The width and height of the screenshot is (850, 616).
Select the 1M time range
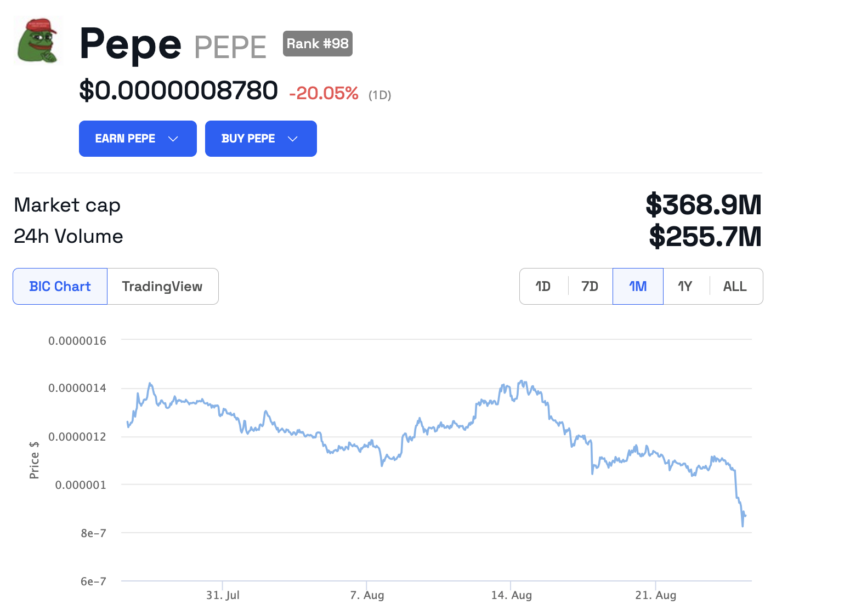(638, 287)
